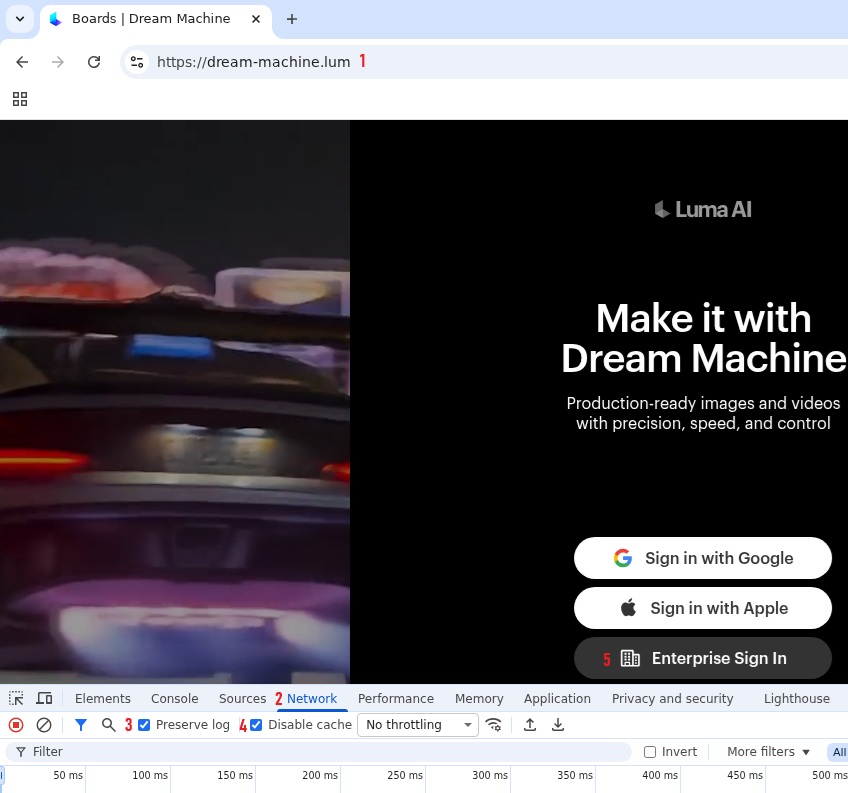Toggle the device toolbar icon
This screenshot has height=793, width=848.
44,698
